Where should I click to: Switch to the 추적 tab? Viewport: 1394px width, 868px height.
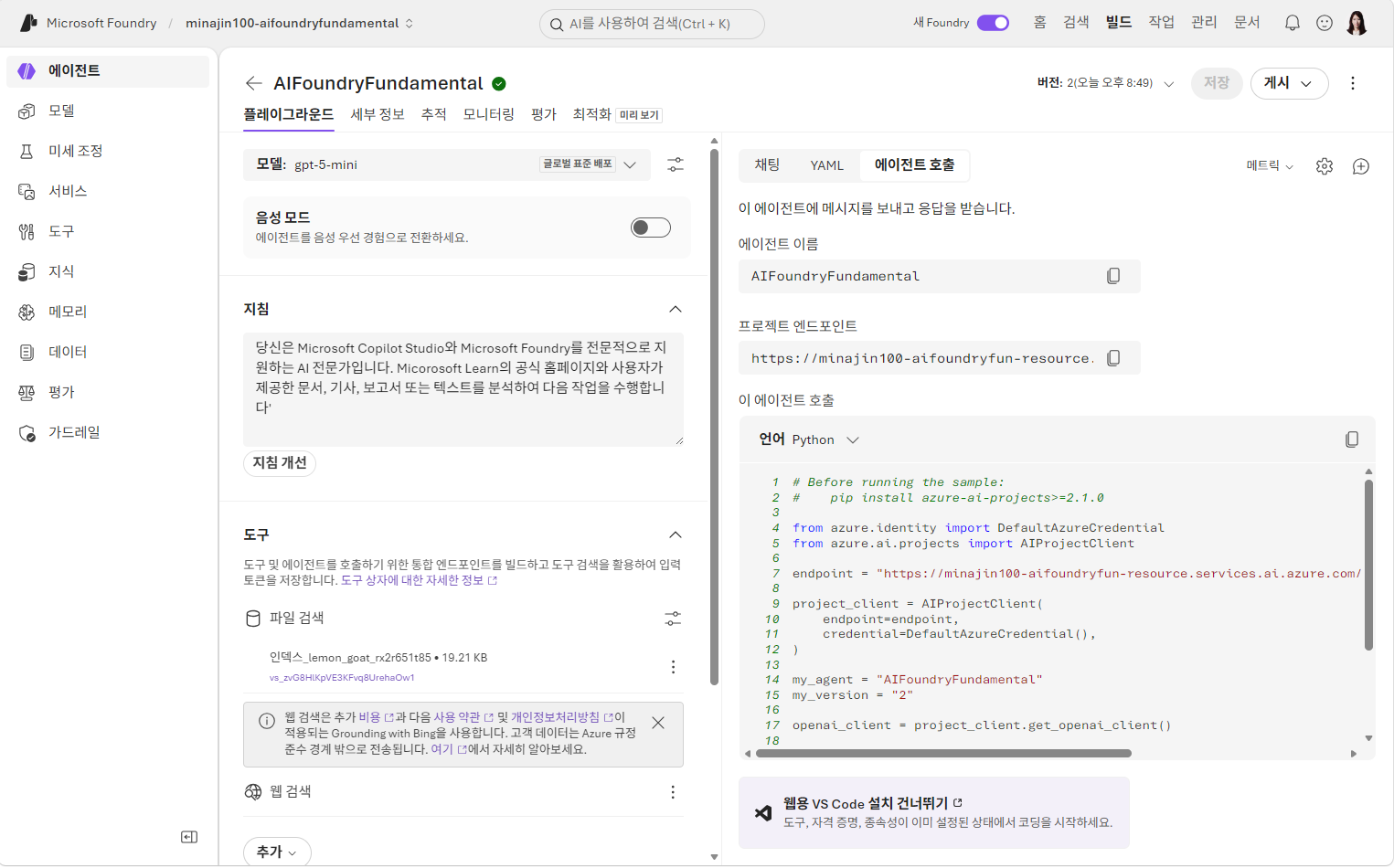tap(433, 114)
